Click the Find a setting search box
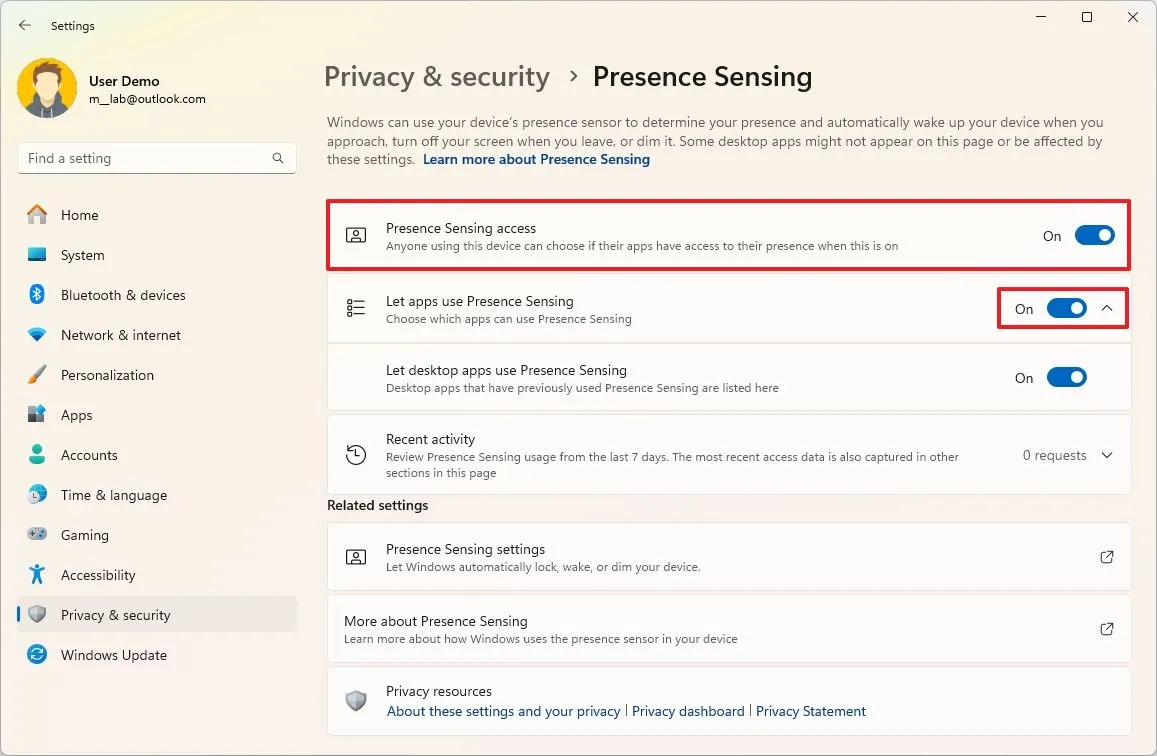Image resolution: width=1157 pixels, height=756 pixels. pyautogui.click(x=145, y=158)
